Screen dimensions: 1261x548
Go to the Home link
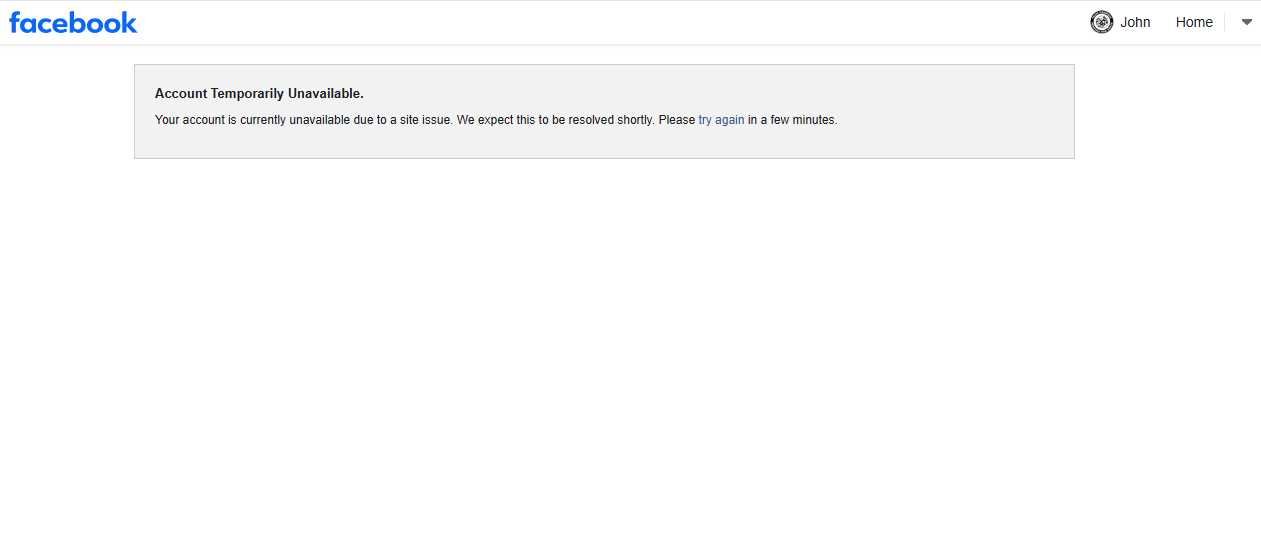tap(1194, 22)
